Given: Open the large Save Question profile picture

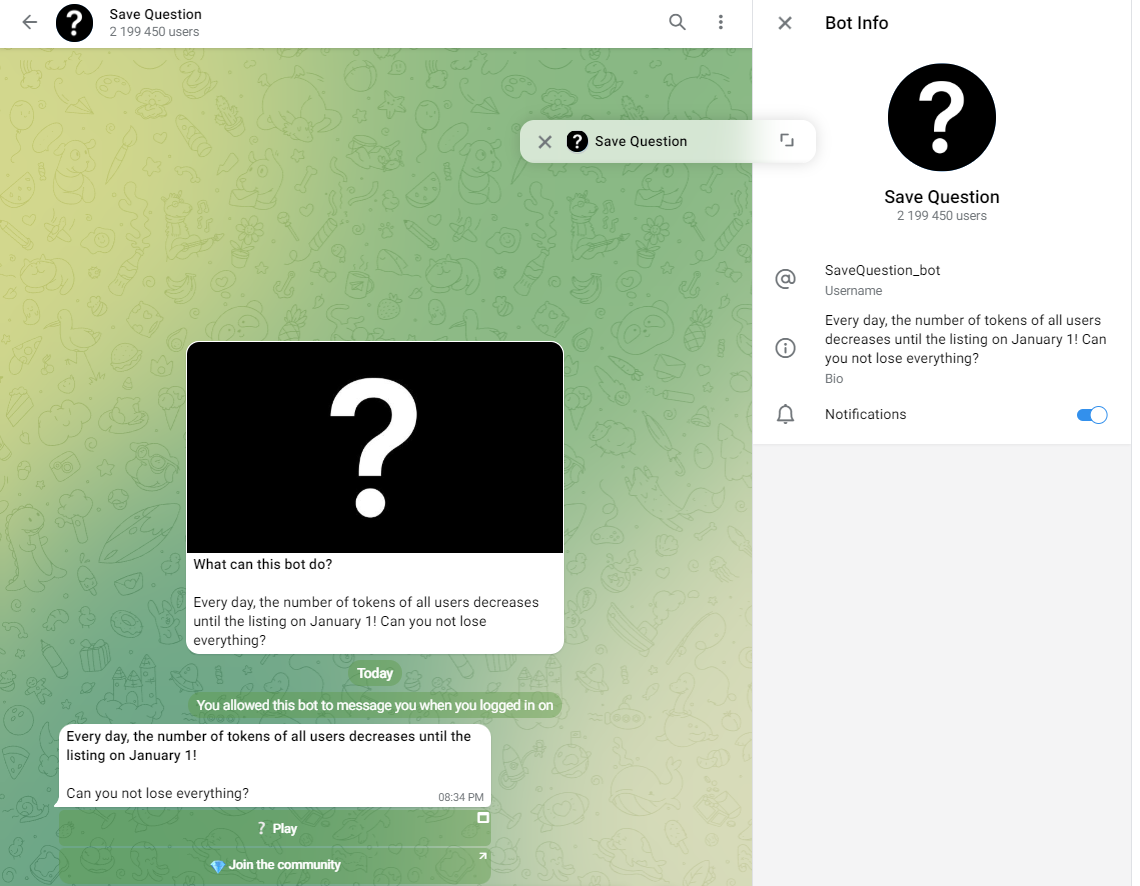Looking at the screenshot, I should [941, 117].
